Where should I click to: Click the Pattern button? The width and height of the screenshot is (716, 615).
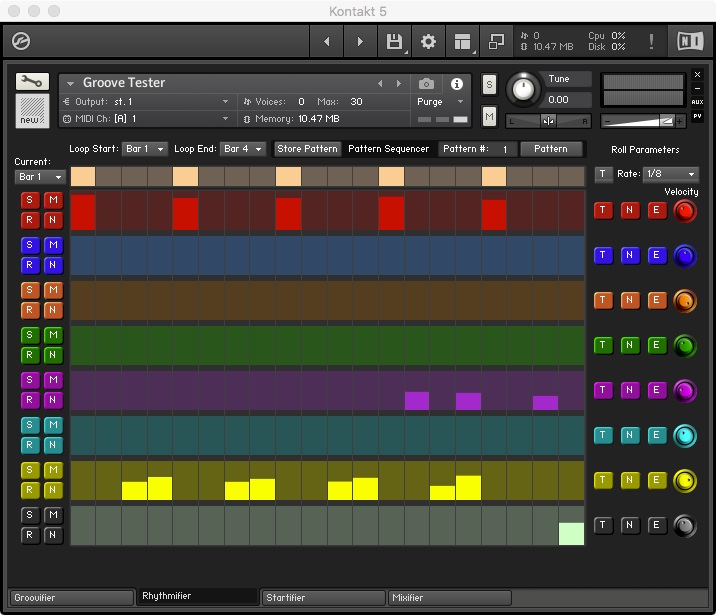pos(550,149)
